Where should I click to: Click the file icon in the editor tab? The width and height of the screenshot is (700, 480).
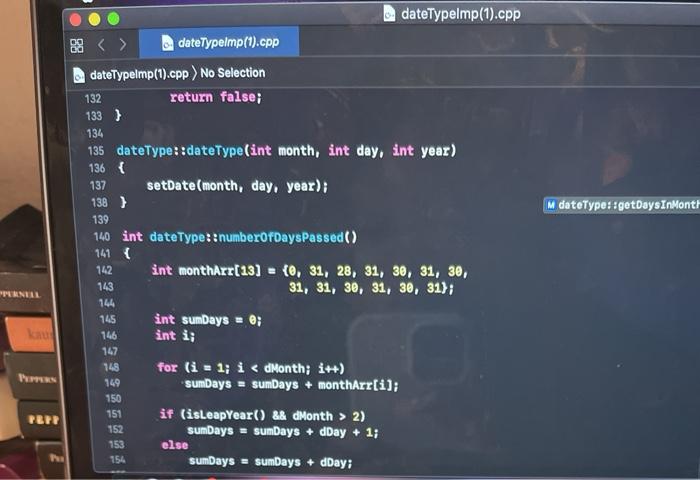168,43
